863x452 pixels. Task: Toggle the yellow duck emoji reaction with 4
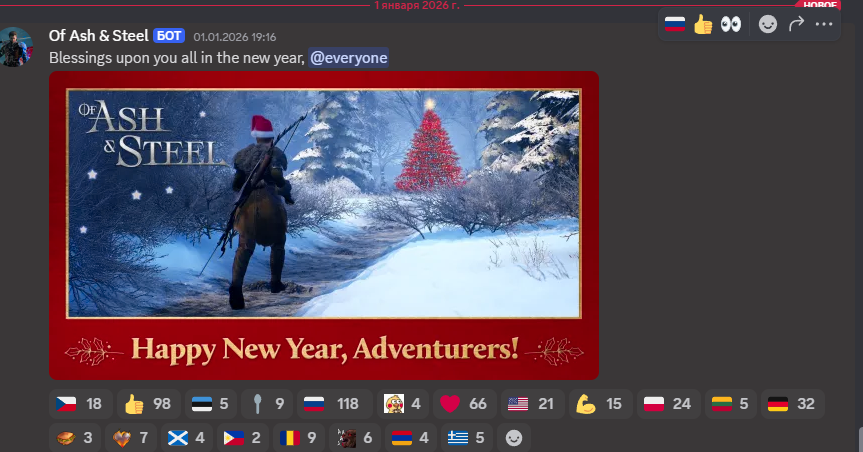pos(403,404)
